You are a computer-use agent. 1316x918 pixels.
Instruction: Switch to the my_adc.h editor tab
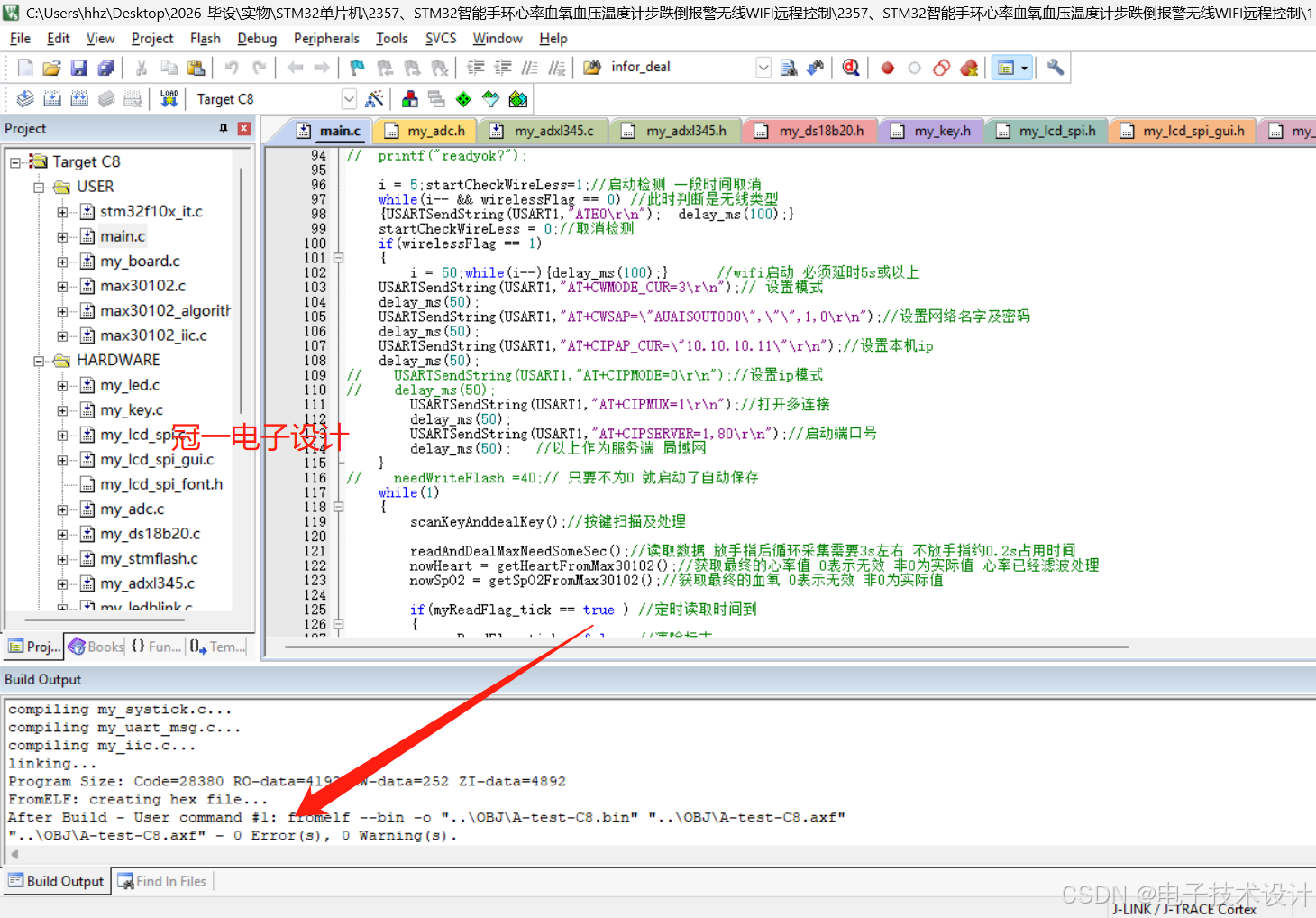tap(425, 131)
